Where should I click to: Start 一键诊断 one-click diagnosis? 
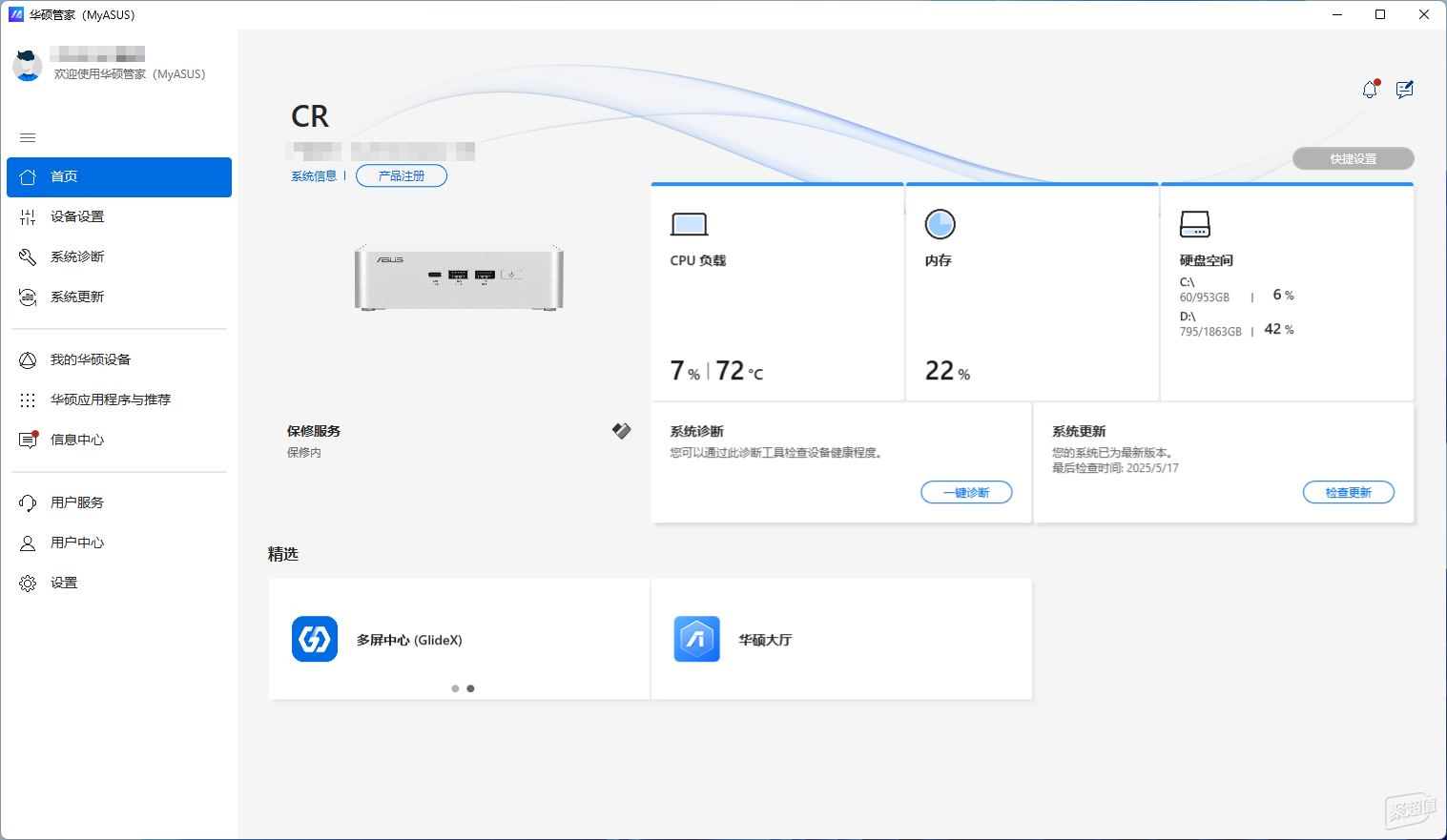tap(966, 493)
